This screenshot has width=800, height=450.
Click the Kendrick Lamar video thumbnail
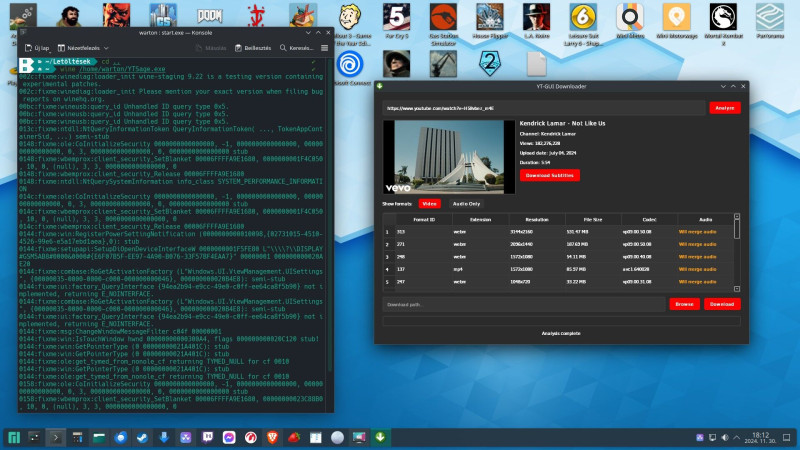tap(449, 157)
